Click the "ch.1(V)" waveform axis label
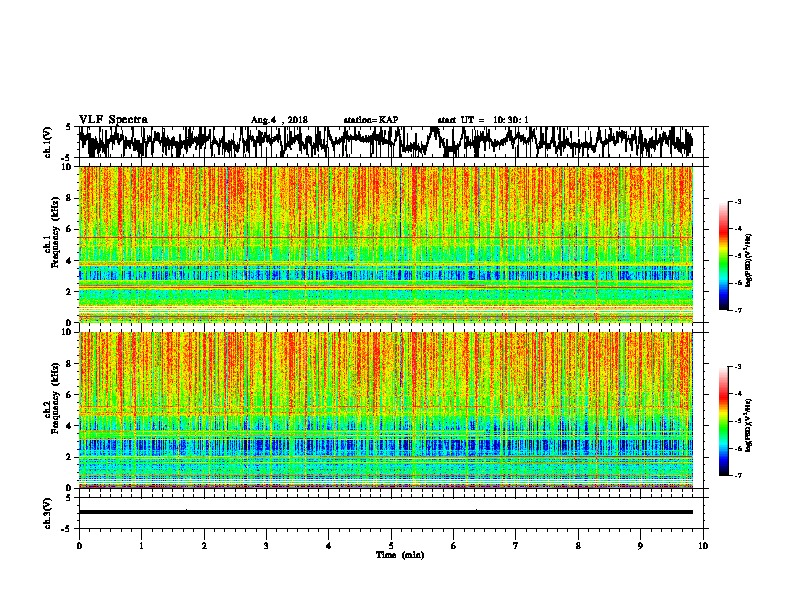This screenshot has width=792, height=612. point(47,142)
